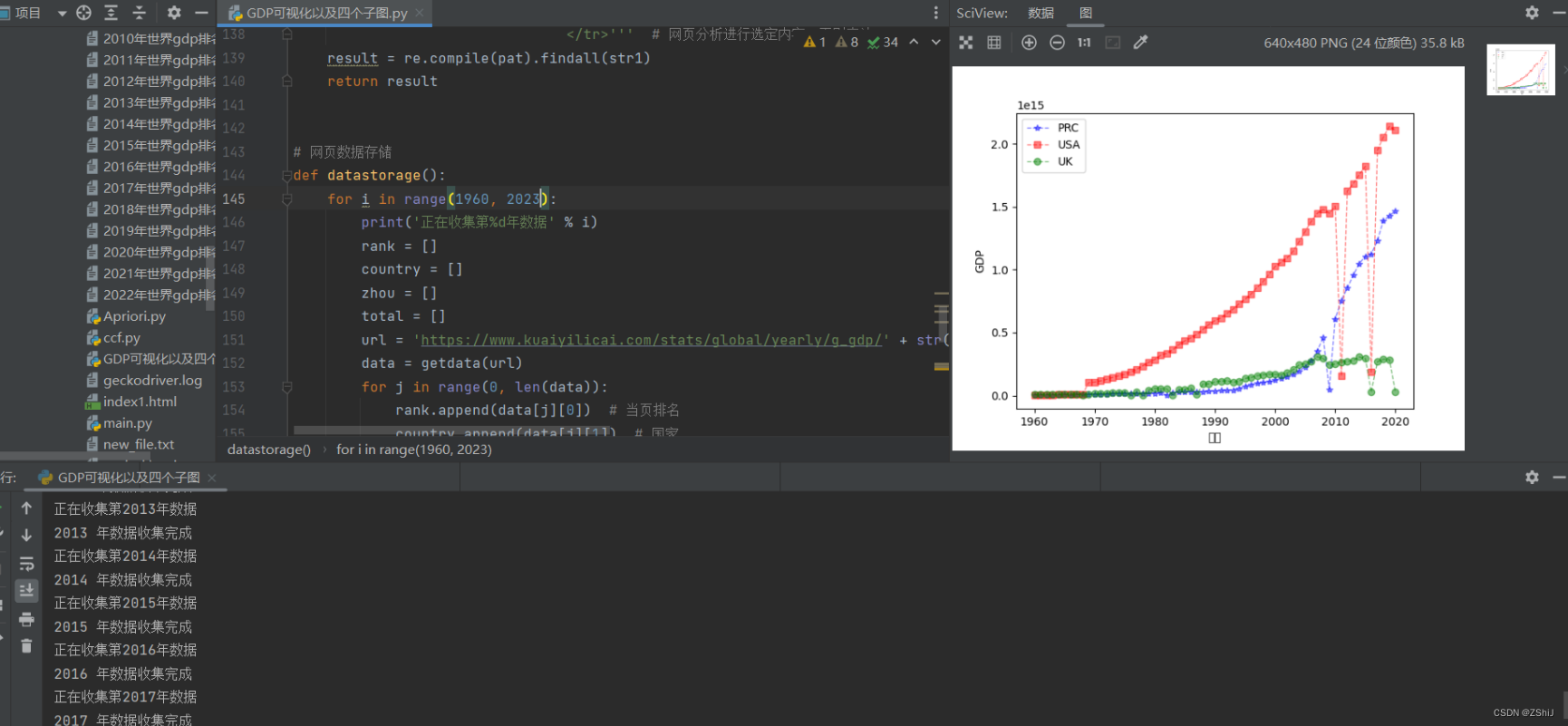This screenshot has height=726, width=1568.
Task: Select the plot thumbnail in SciView
Action: 1520,70
